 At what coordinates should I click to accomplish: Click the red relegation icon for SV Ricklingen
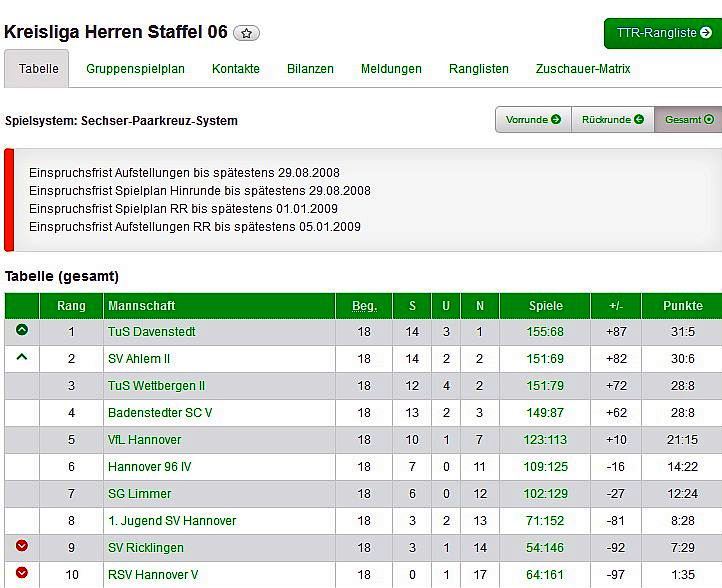[22, 547]
